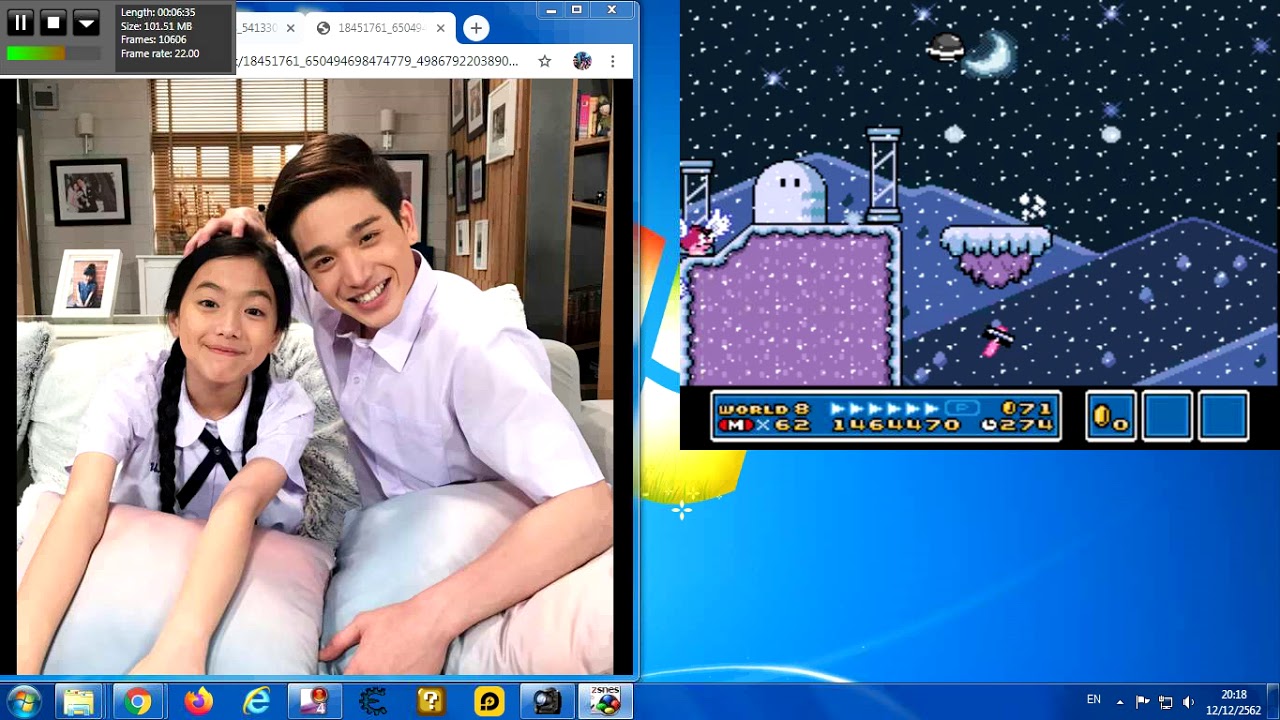The image size is (1280, 720).
Task: Click the recorder Frame rate 22.00 readout
Action: pos(160,54)
